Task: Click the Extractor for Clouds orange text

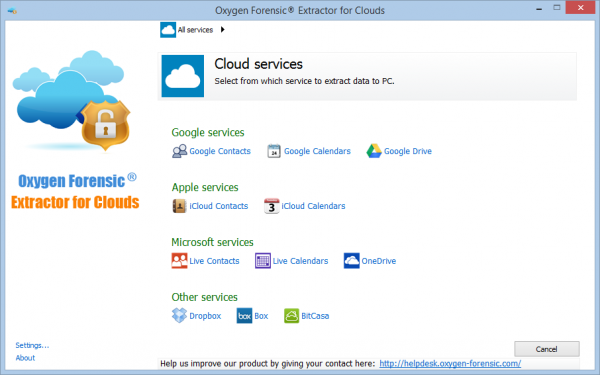Action: [x=75, y=202]
